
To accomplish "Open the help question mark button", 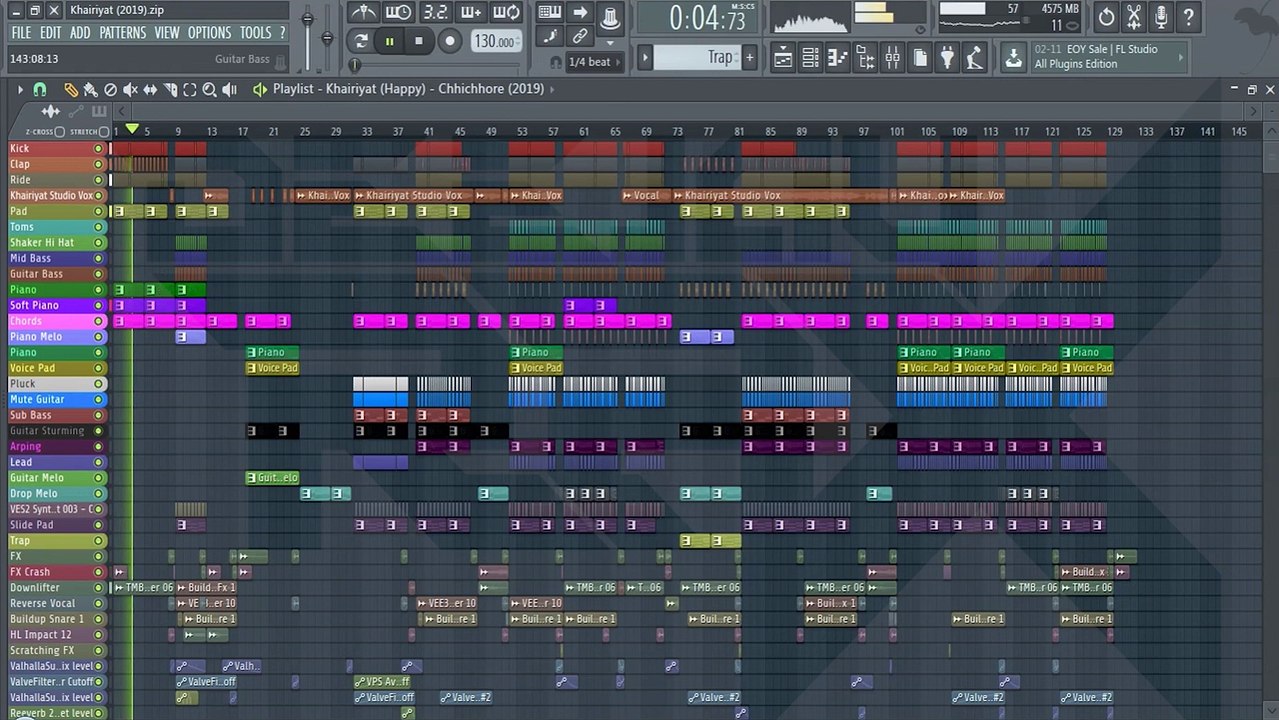I will (1188, 16).
